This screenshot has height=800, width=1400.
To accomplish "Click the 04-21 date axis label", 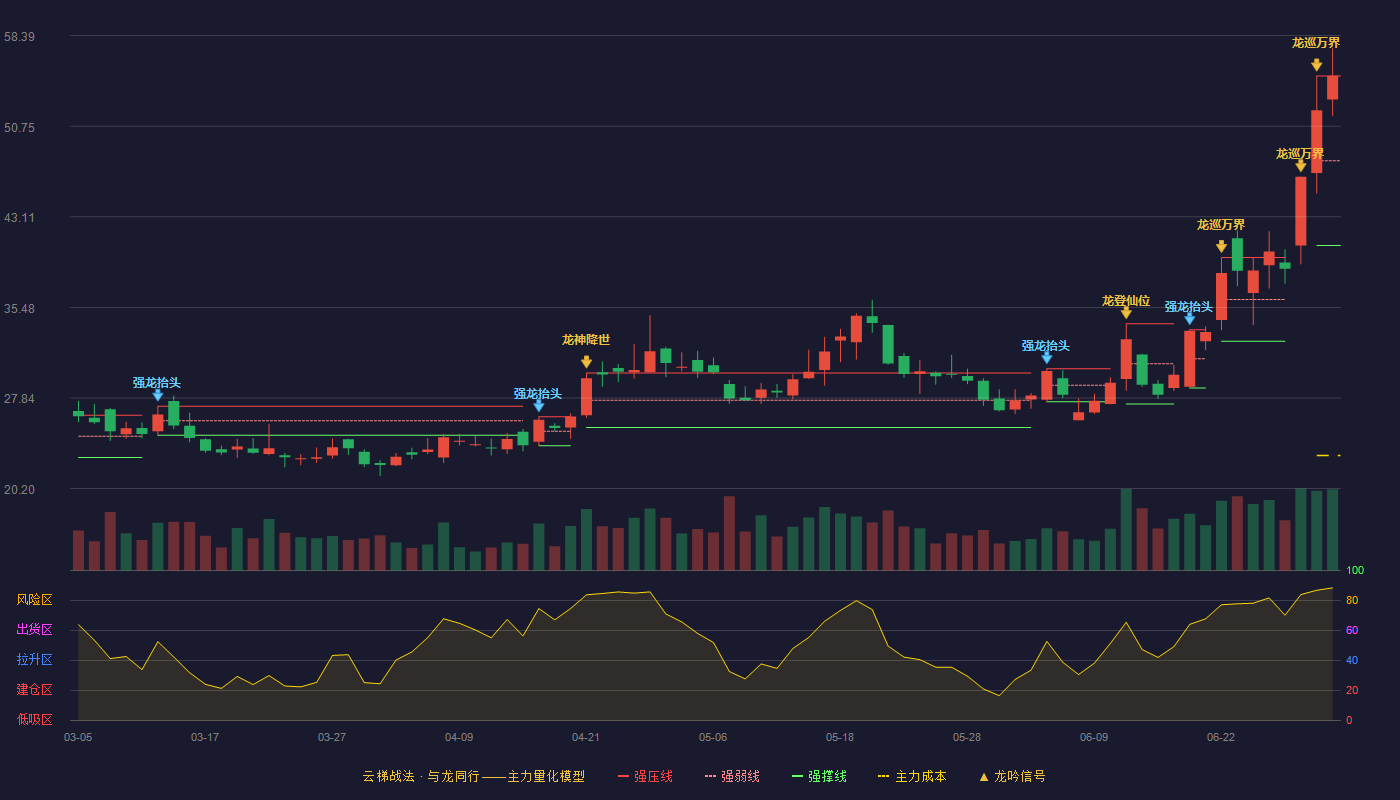I will (586, 737).
